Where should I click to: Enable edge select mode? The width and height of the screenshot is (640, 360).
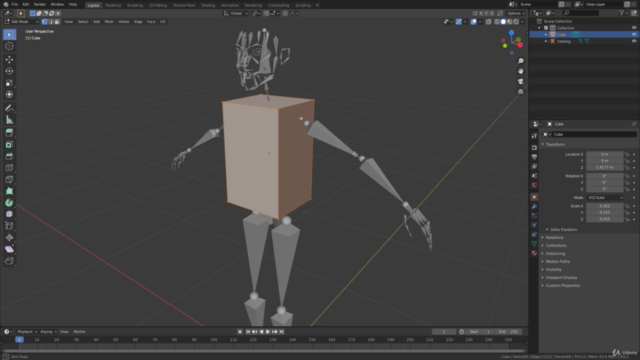tap(51, 22)
